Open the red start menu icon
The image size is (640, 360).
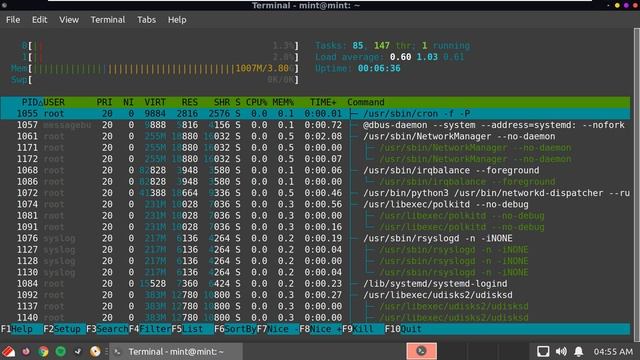(x=8, y=351)
